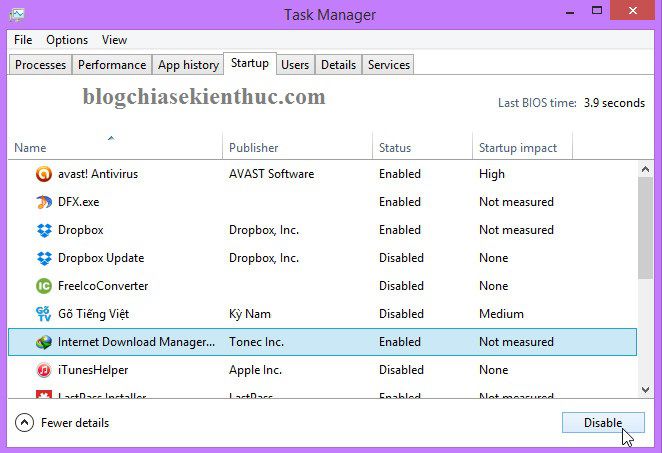The width and height of the screenshot is (662, 453).
Task: Click the Dropbox icon in Dropbox row
Action: pos(43,230)
